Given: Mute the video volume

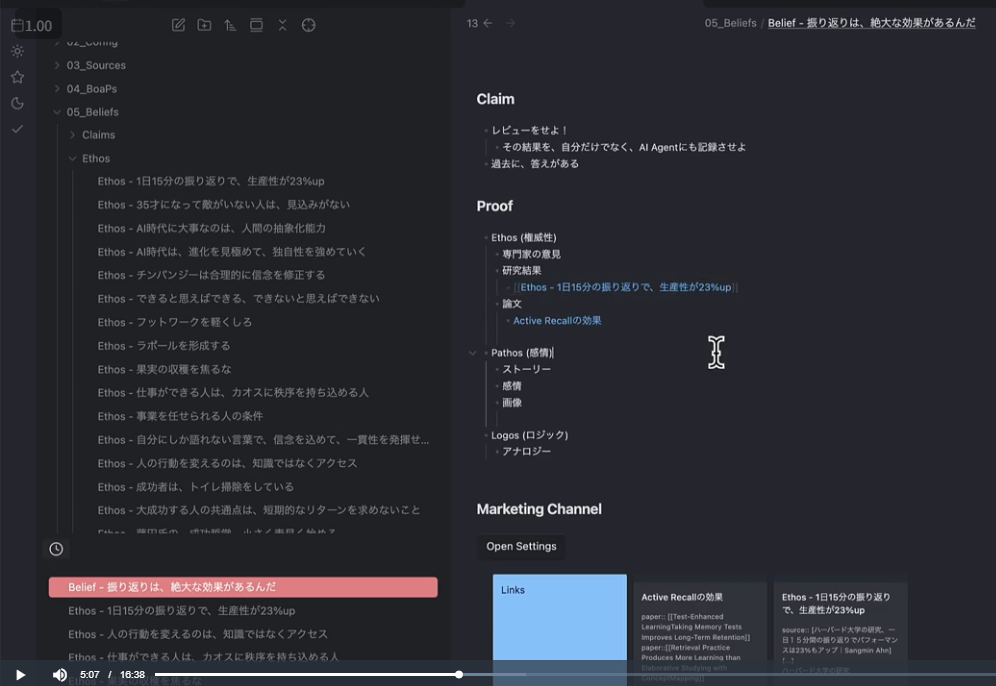Looking at the screenshot, I should 60,675.
